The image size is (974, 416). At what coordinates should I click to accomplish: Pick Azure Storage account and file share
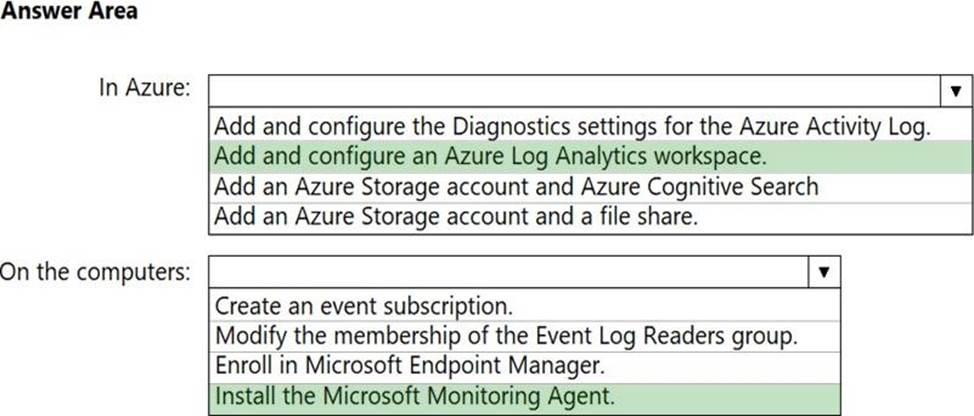point(590,217)
